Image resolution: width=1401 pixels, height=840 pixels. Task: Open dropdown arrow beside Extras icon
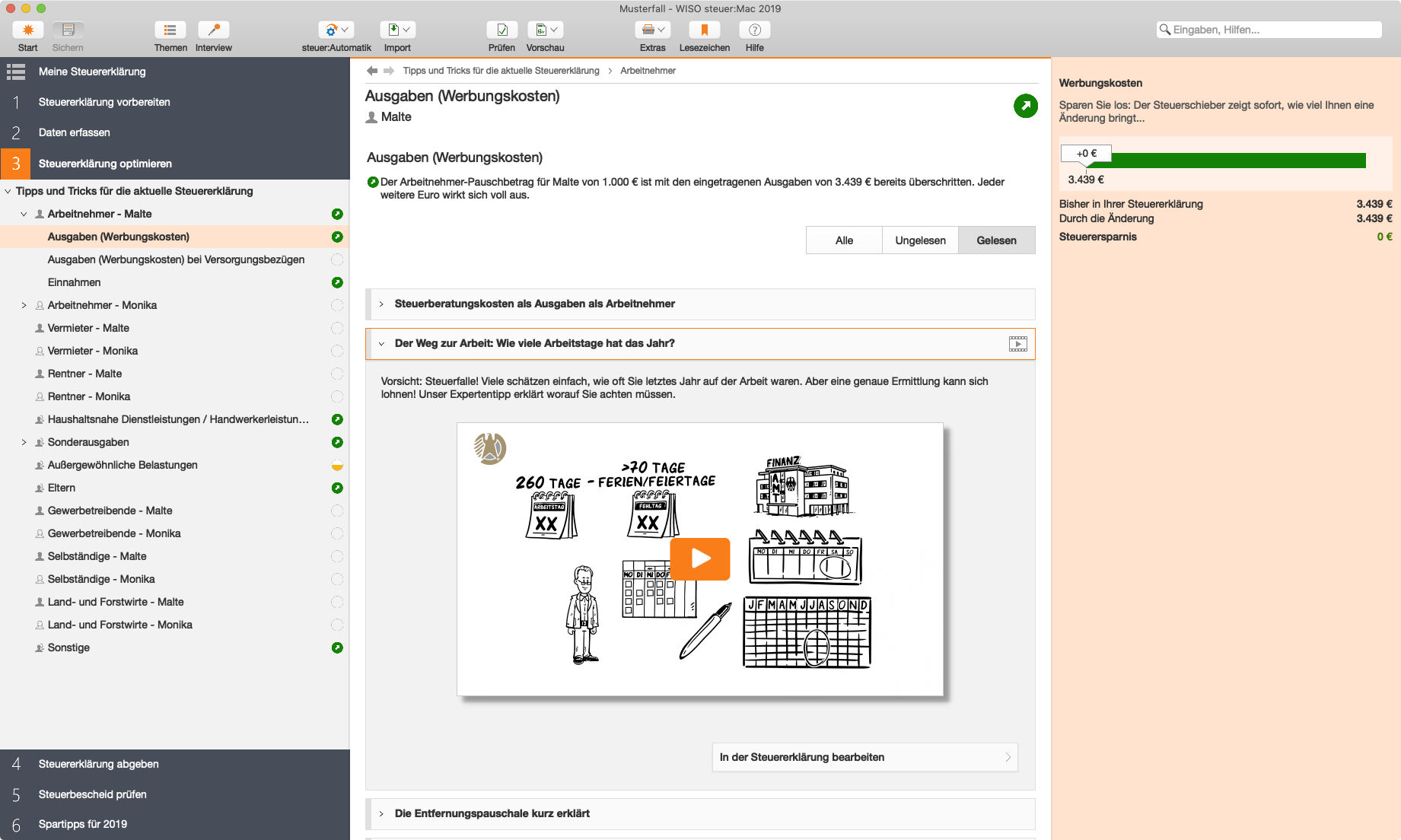[661, 30]
